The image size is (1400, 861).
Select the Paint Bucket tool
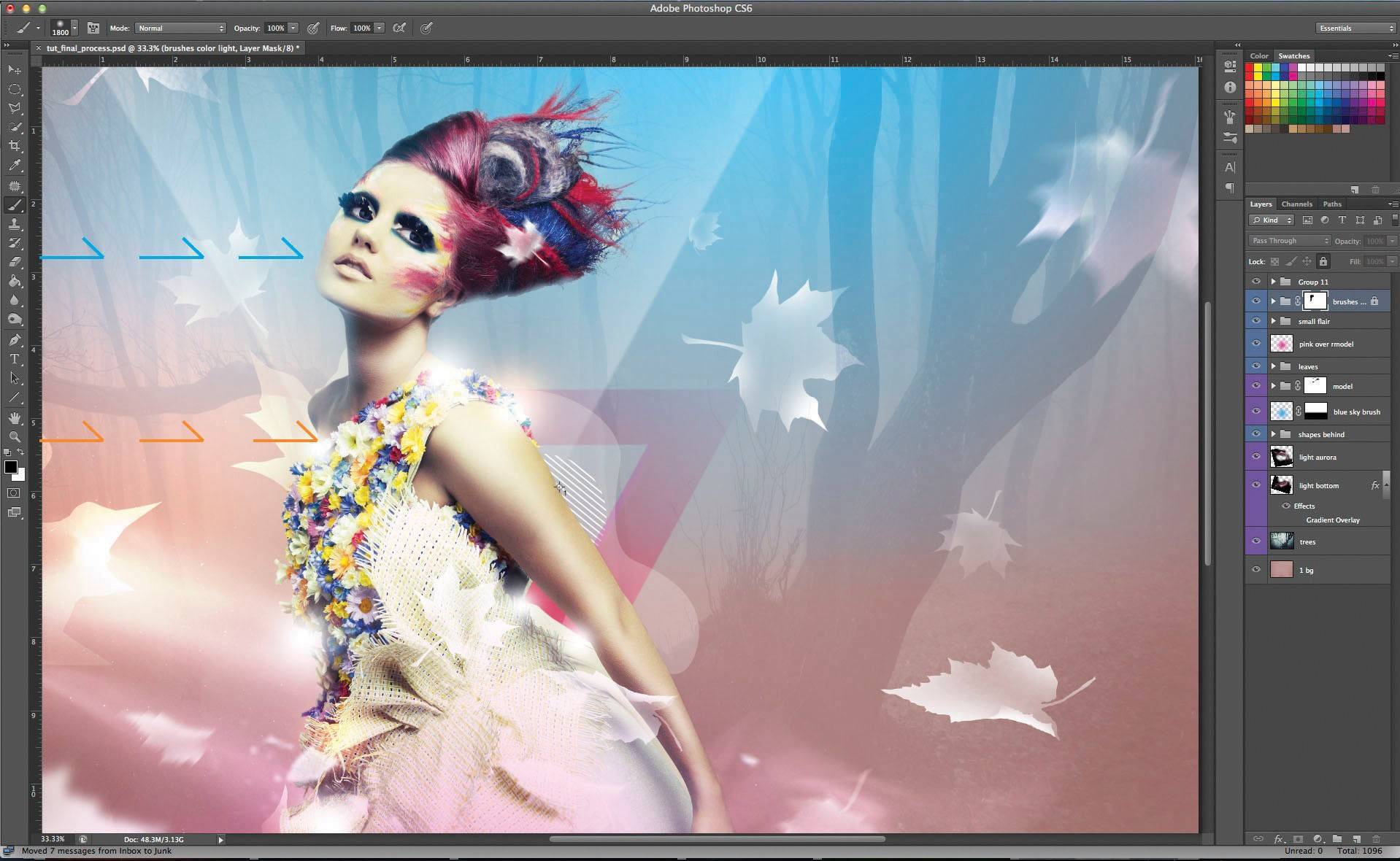(15, 281)
